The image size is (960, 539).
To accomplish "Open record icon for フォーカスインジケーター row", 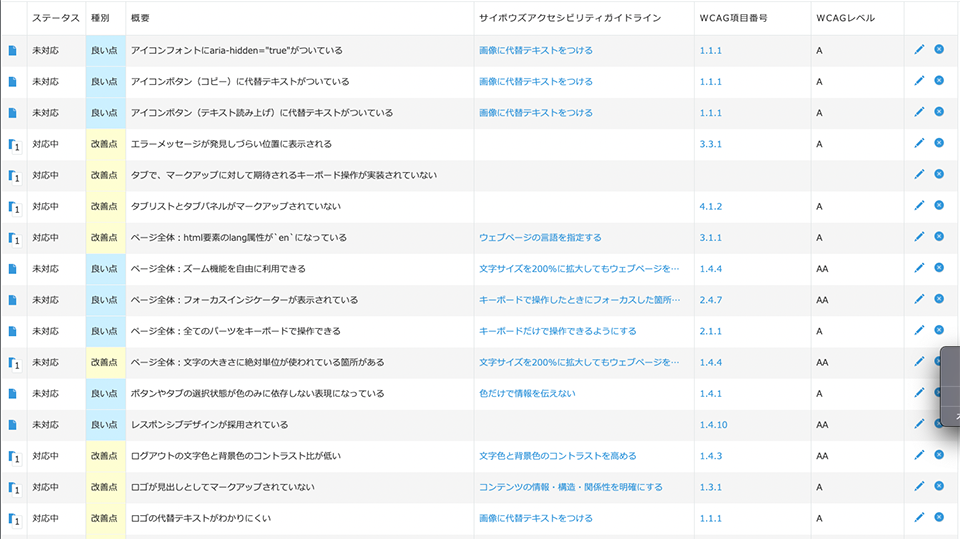I will click(12, 300).
